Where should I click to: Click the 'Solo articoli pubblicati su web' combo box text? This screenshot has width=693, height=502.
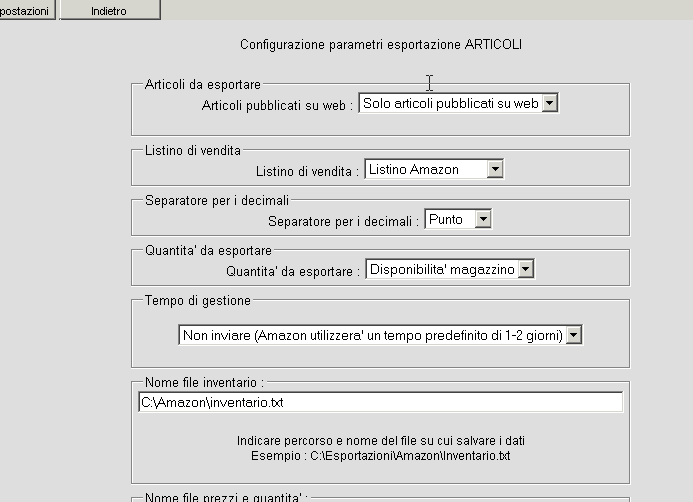click(450, 103)
